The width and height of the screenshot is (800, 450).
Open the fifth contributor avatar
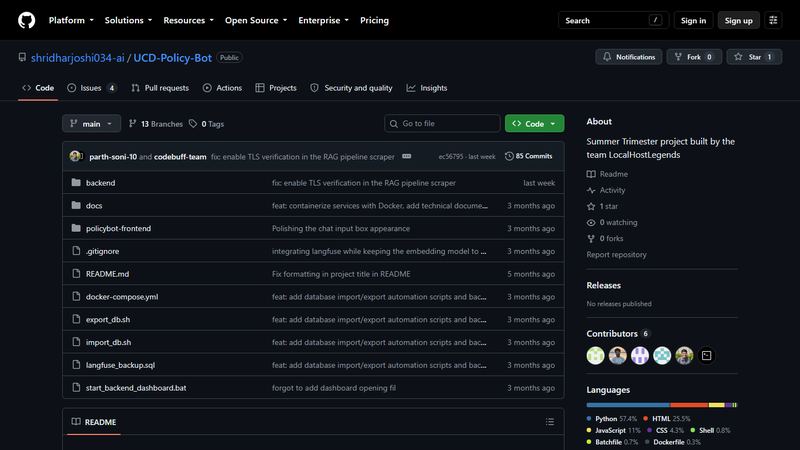(684, 355)
